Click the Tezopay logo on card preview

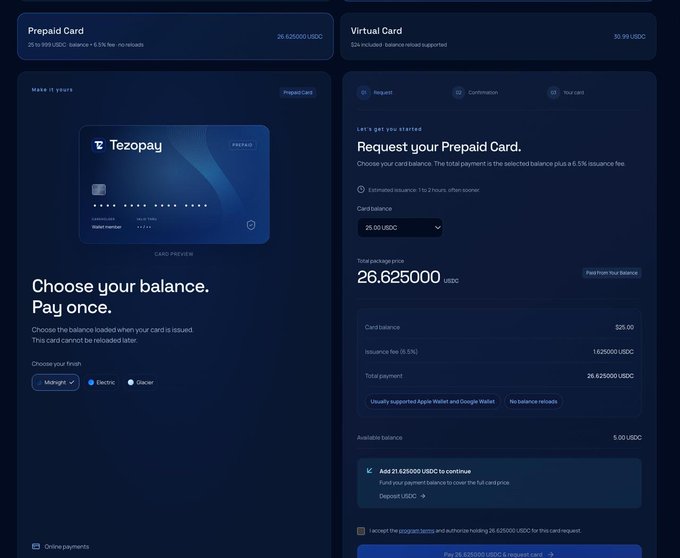point(127,145)
